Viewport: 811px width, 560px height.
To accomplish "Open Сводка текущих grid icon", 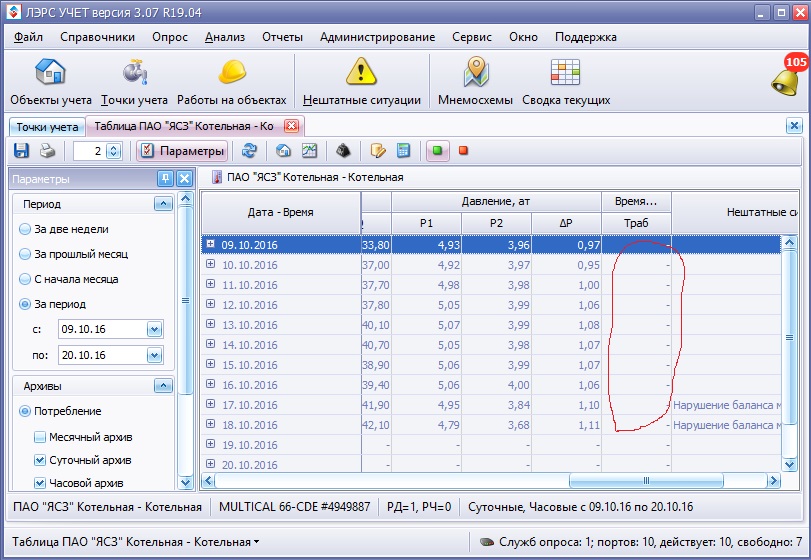I will pos(565,72).
